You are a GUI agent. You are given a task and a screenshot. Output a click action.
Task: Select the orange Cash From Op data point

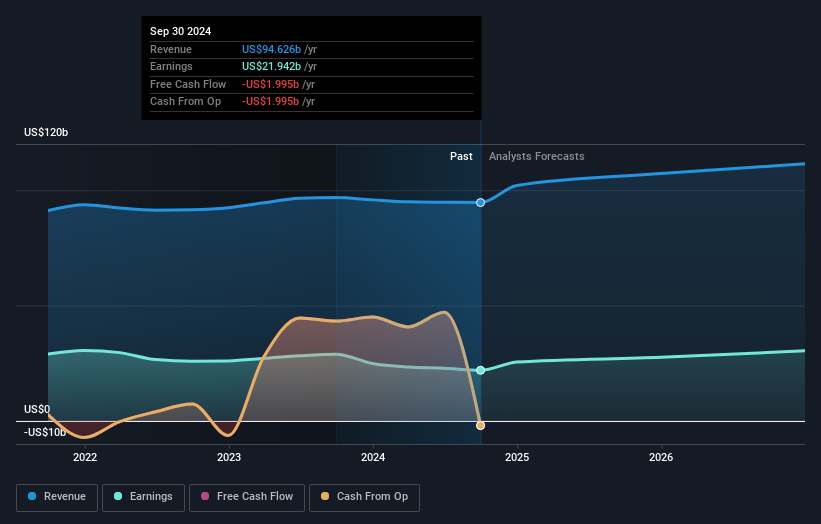point(480,426)
